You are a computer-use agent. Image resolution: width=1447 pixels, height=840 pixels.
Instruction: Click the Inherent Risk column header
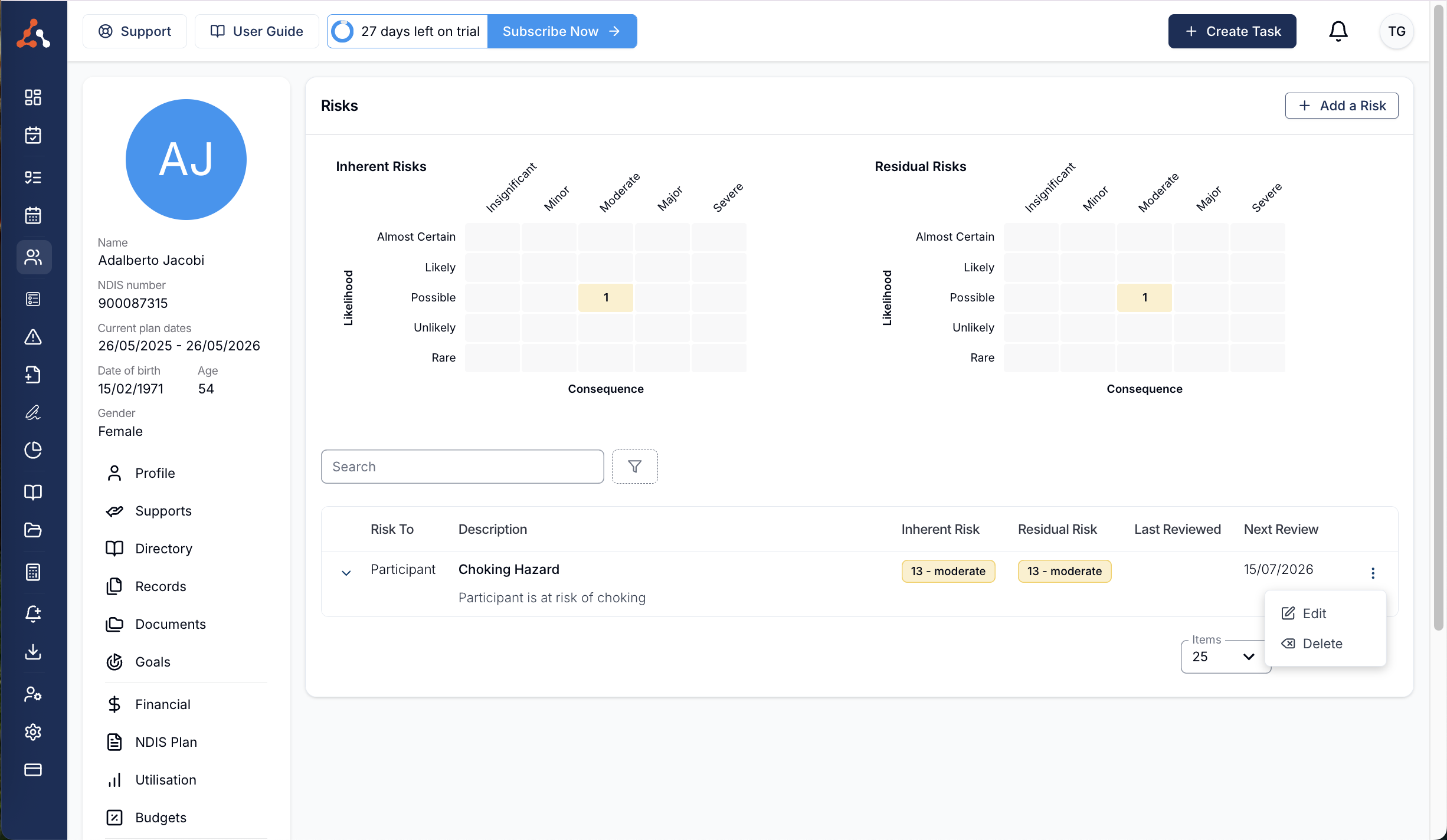[940, 529]
